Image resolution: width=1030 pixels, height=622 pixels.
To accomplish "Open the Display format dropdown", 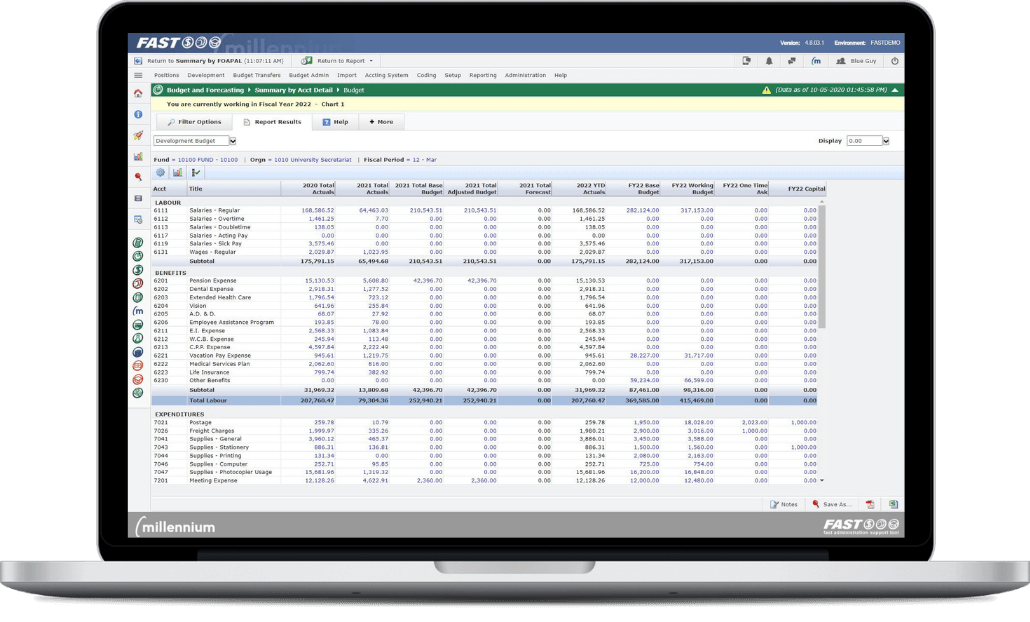I will [885, 141].
